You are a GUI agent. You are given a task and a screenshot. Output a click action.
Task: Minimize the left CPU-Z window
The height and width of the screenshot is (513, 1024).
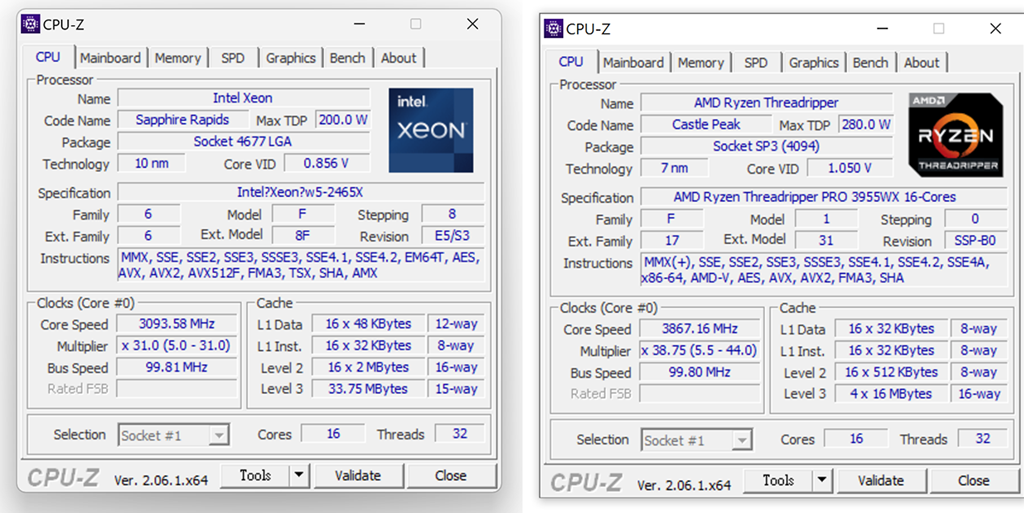click(360, 24)
